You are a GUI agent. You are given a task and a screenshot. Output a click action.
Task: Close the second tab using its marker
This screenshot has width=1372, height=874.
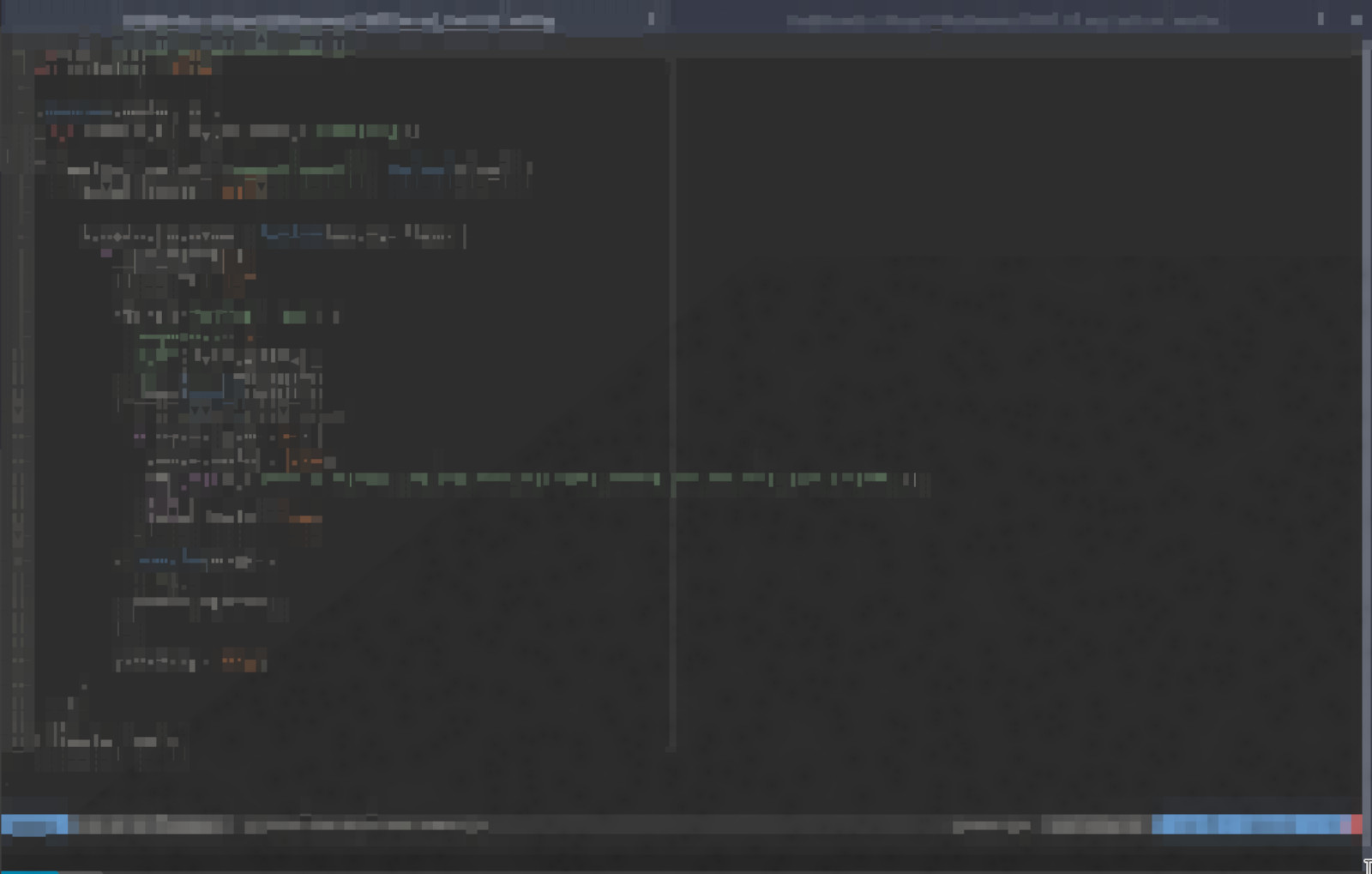1320,19
